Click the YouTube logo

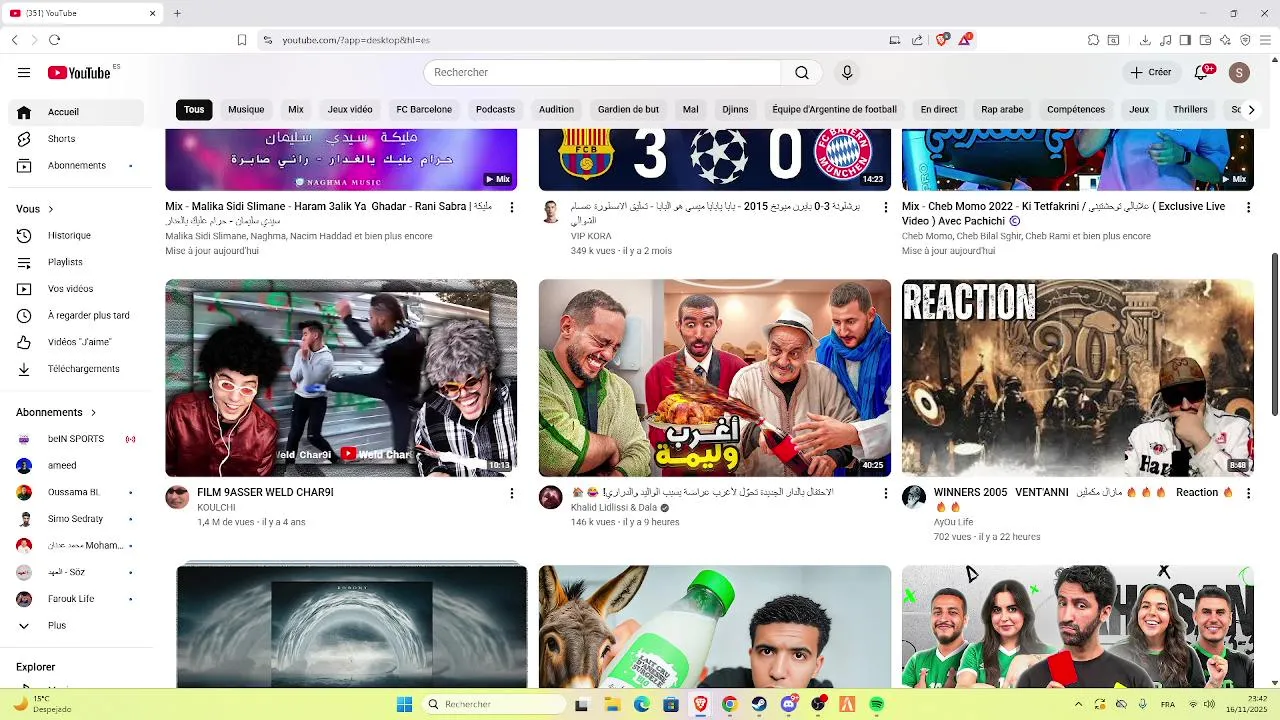click(80, 72)
